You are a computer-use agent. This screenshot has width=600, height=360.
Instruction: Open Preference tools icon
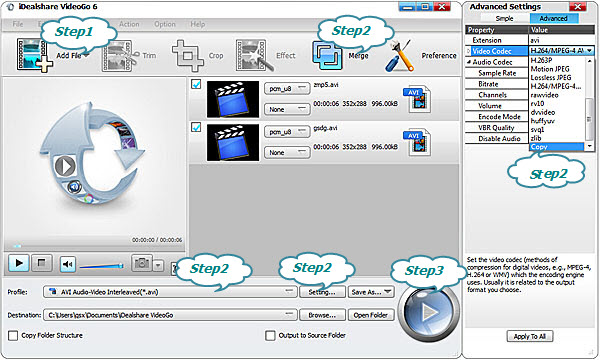coord(400,56)
